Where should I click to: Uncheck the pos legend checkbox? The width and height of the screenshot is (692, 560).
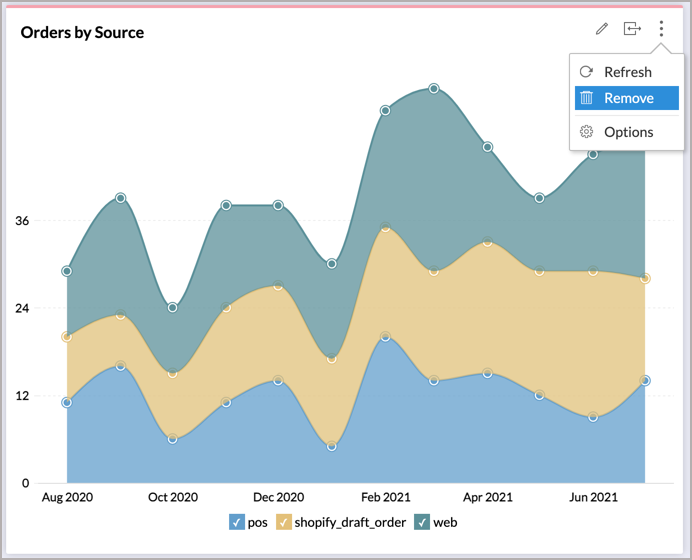tap(236, 522)
